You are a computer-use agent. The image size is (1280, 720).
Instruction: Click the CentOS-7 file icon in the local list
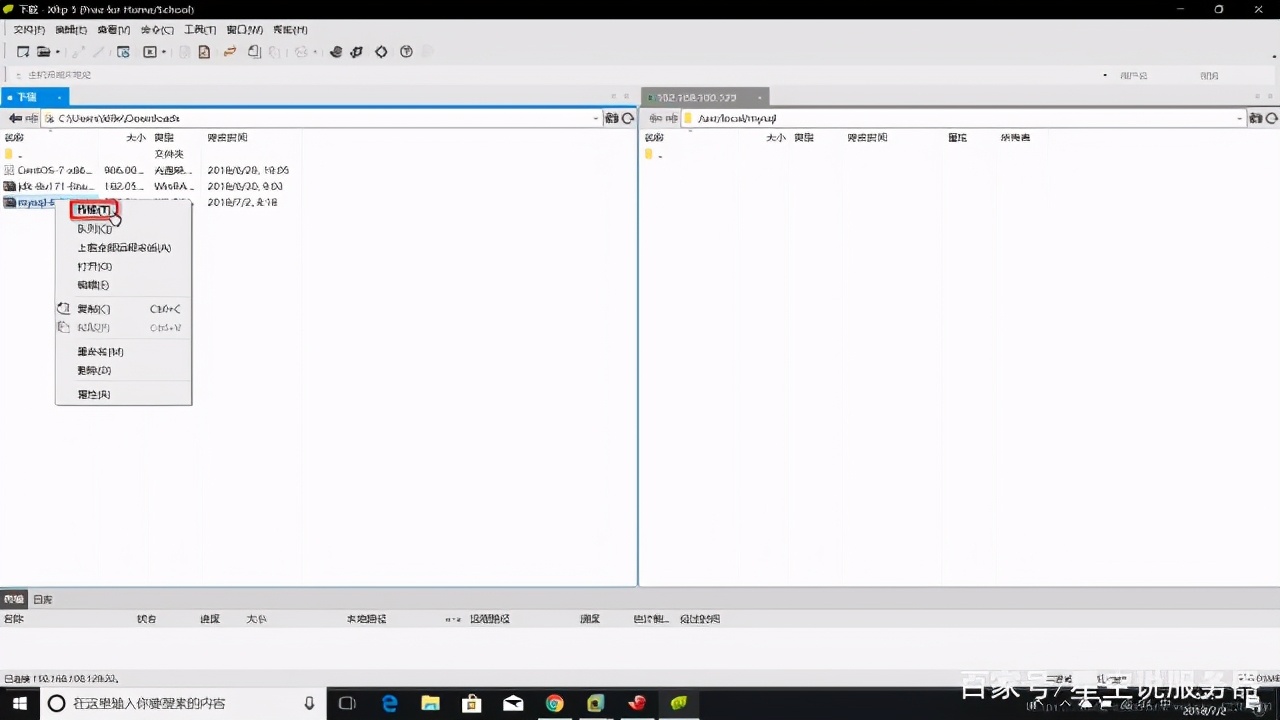pyautogui.click(x=10, y=170)
